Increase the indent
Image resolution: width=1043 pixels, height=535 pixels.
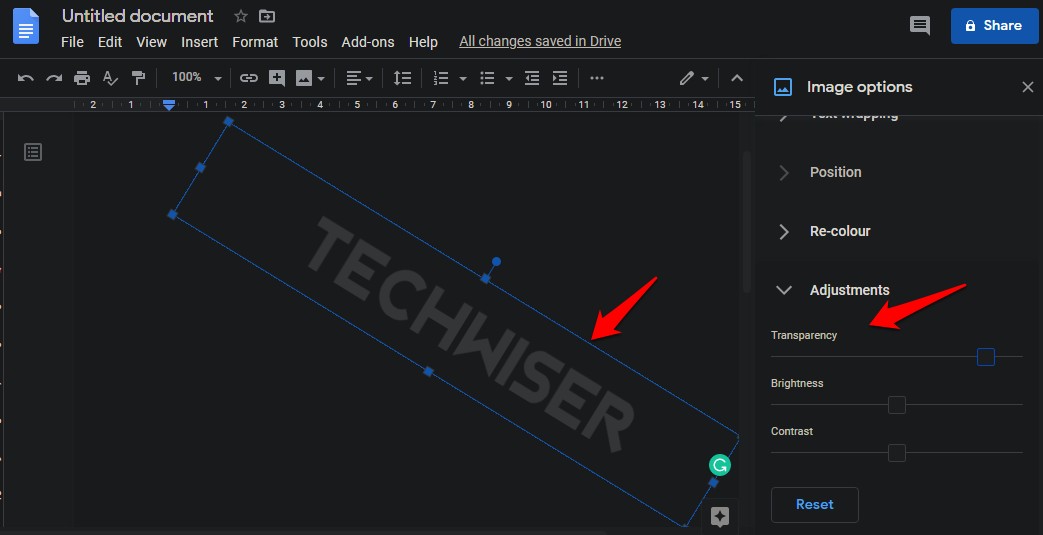(x=560, y=79)
